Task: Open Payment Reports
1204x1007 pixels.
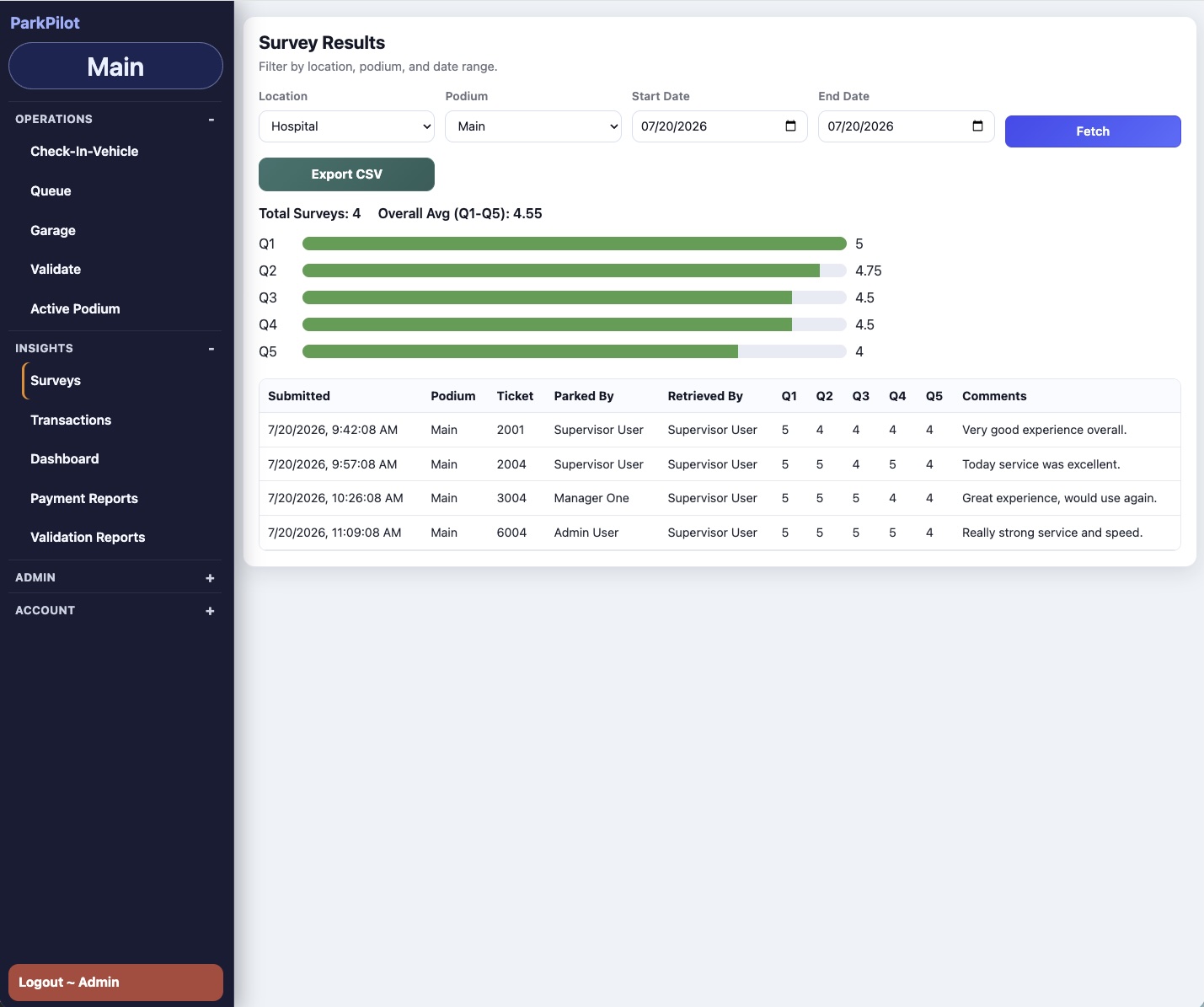Action: click(x=84, y=499)
